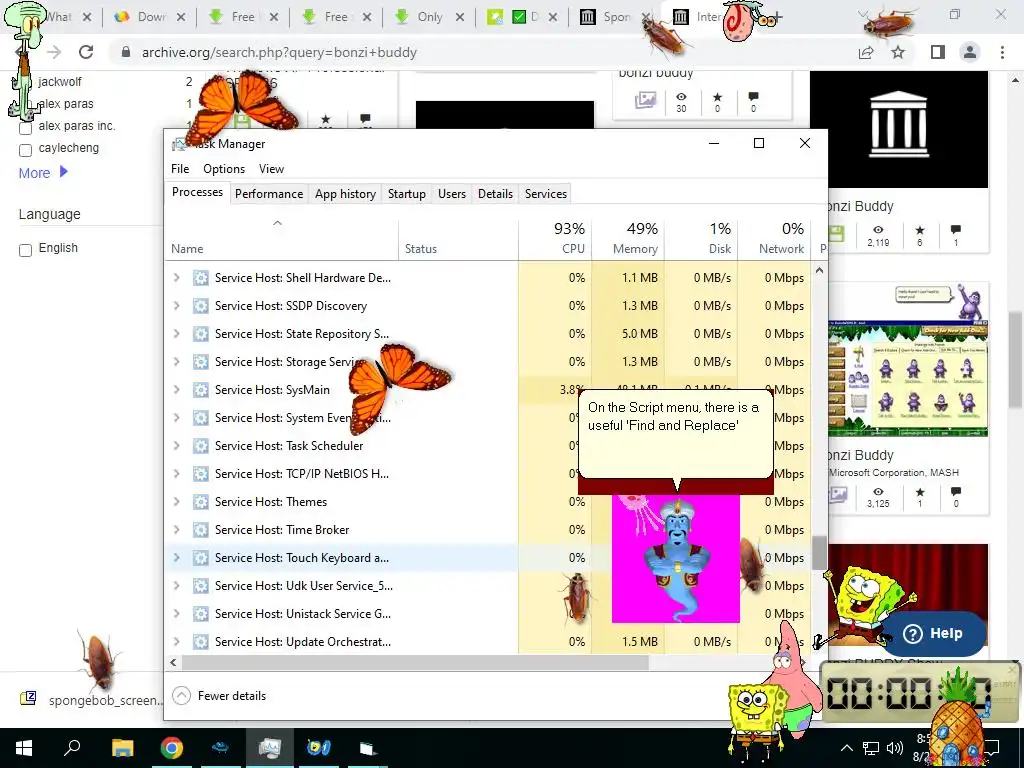Click Task Manager horizontal scrollbar thumb
This screenshot has width=1024, height=768.
pos(415,662)
